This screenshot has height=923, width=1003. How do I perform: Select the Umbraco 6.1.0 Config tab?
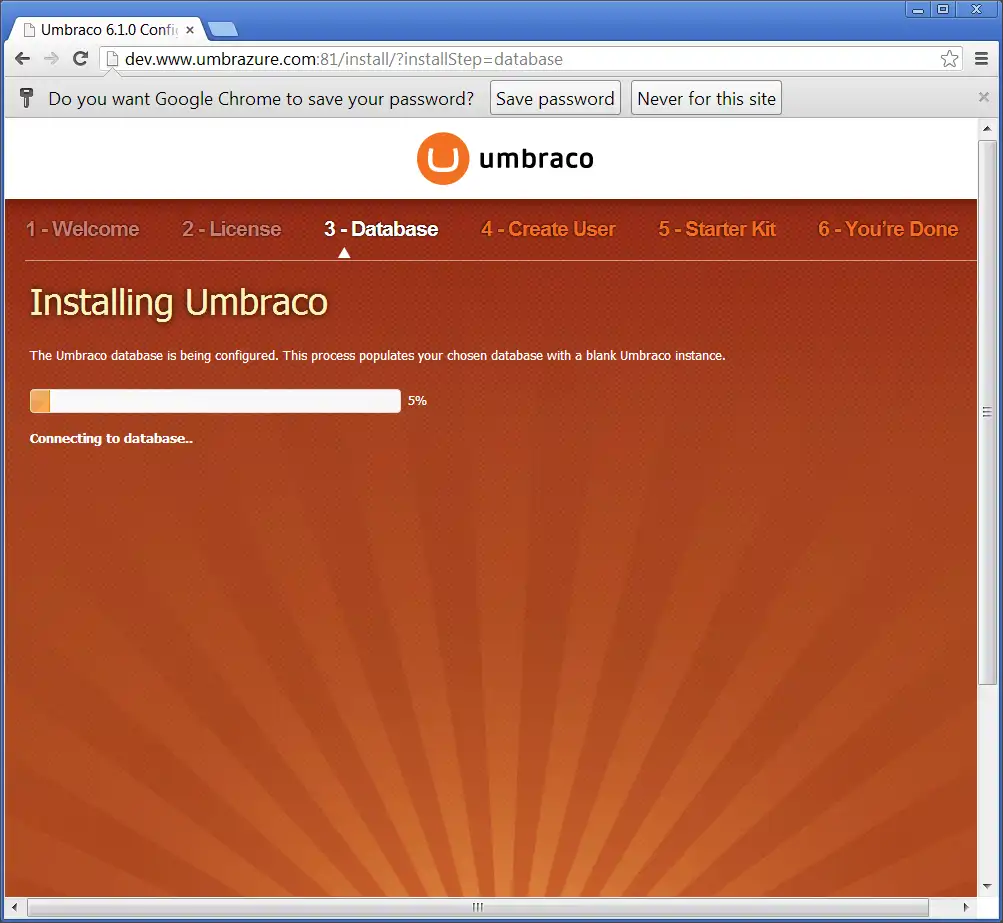[x=109, y=29]
